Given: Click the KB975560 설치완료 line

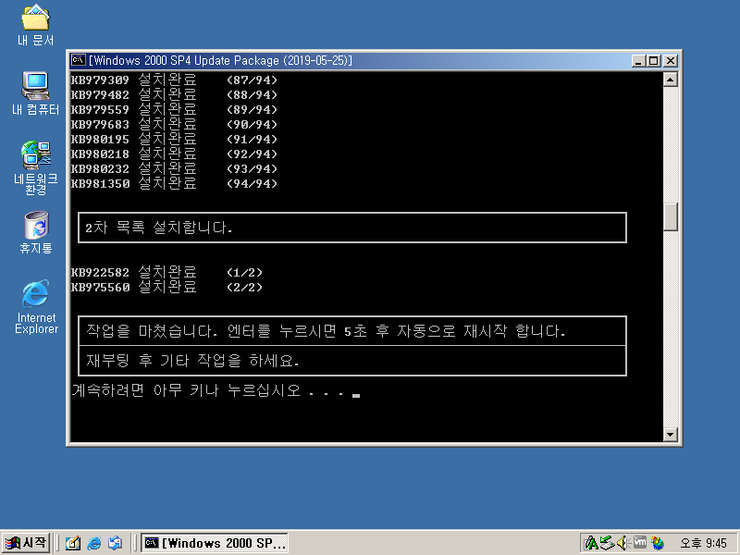Looking at the screenshot, I should click(167, 287).
